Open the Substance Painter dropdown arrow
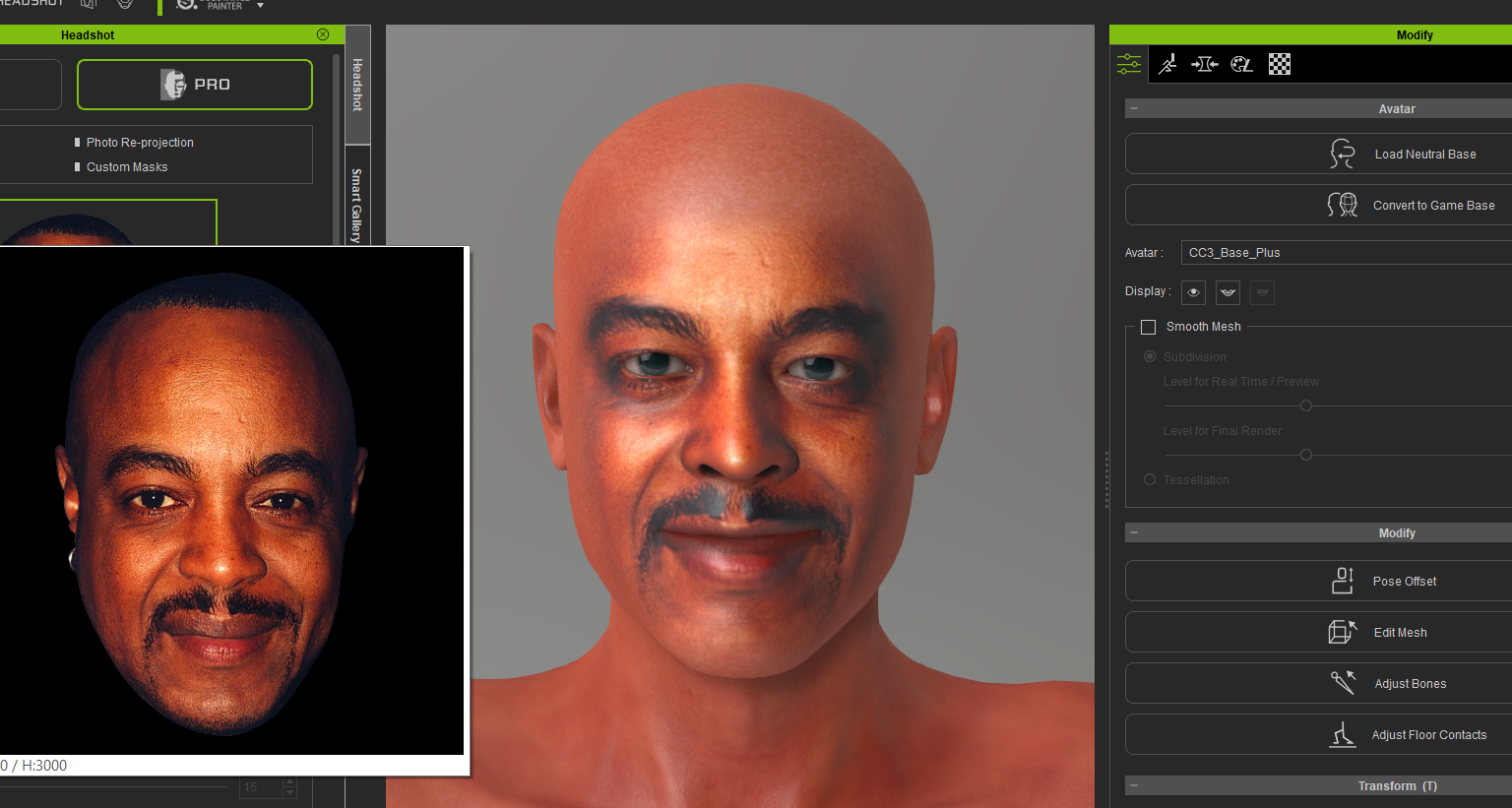This screenshot has height=808, width=1512. (260, 6)
